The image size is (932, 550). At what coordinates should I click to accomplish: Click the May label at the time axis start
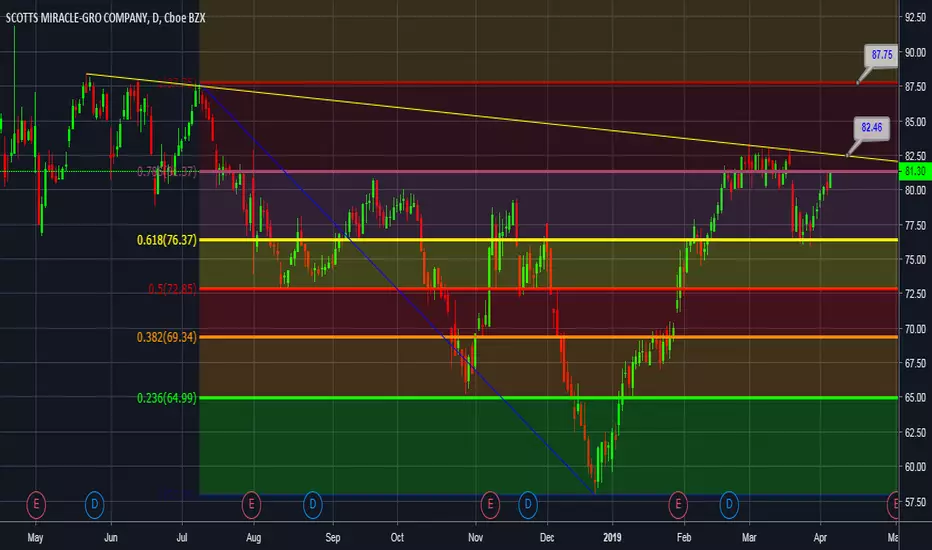pyautogui.click(x=35, y=538)
